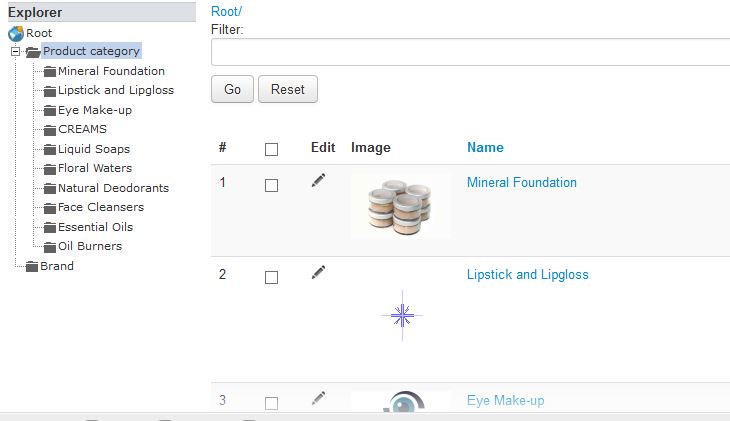This screenshot has height=421, width=730.
Task: Click the Natural Deodorants folder icon
Action: (49, 189)
